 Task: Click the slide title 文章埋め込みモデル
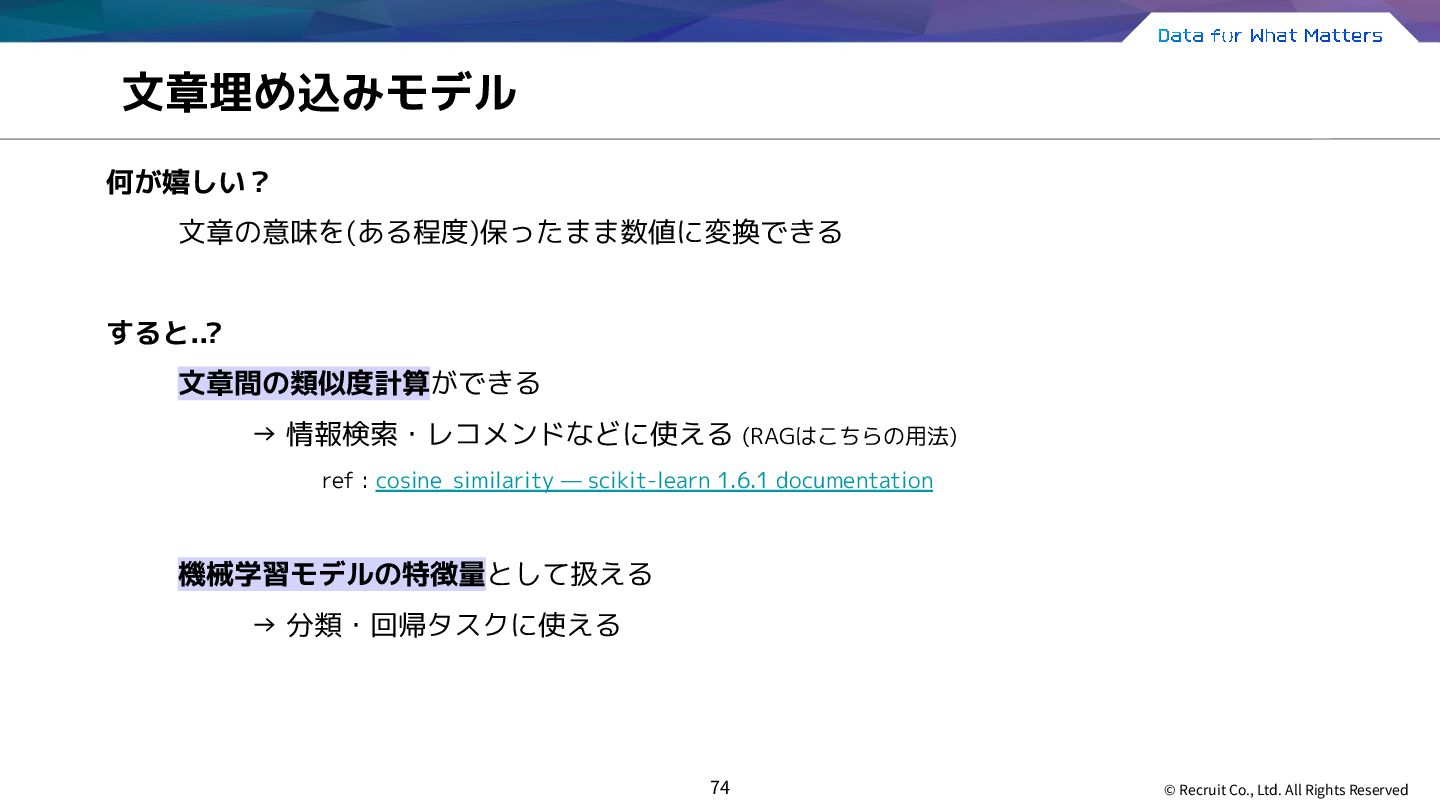319,93
